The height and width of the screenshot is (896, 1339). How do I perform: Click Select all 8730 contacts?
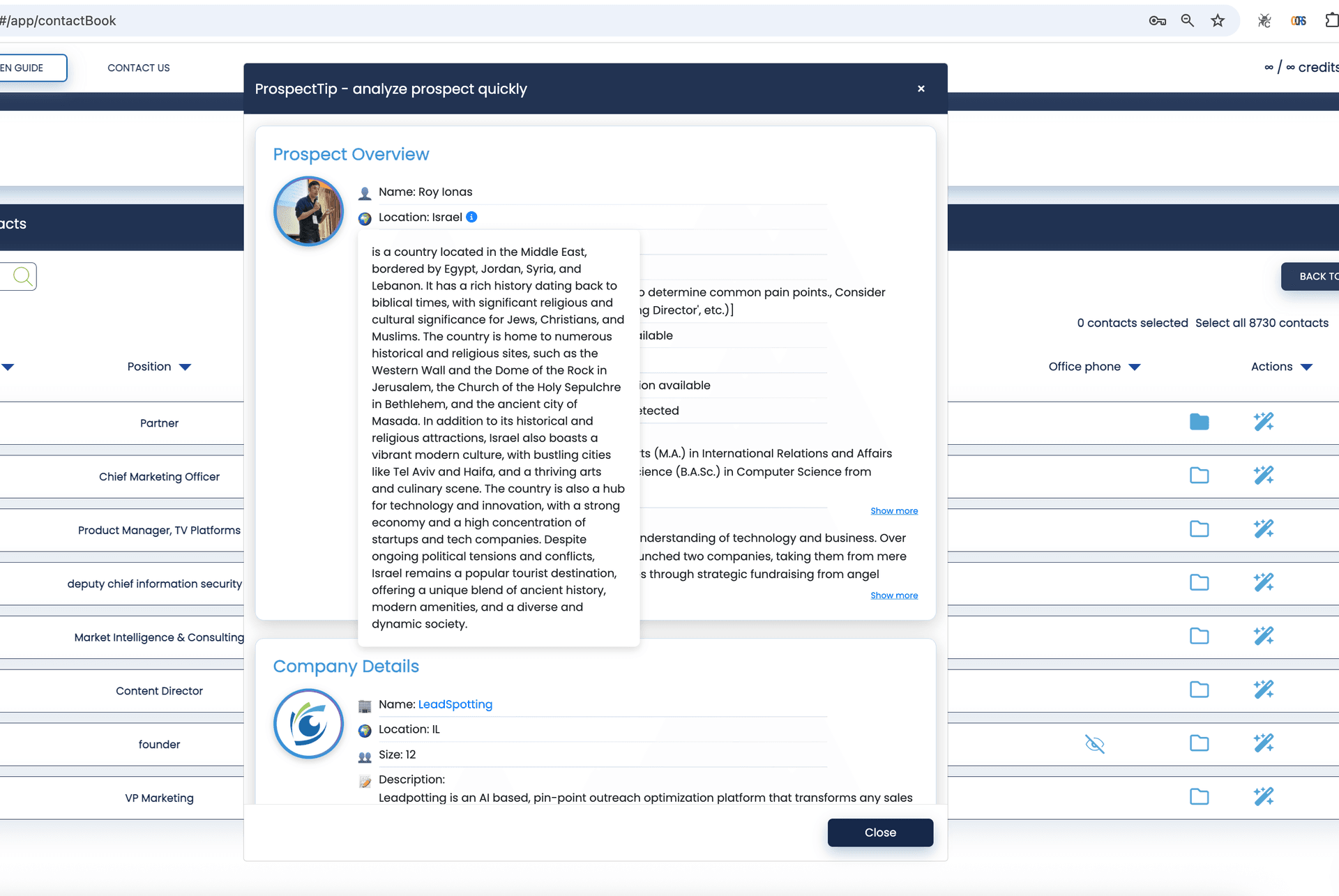pos(1262,323)
